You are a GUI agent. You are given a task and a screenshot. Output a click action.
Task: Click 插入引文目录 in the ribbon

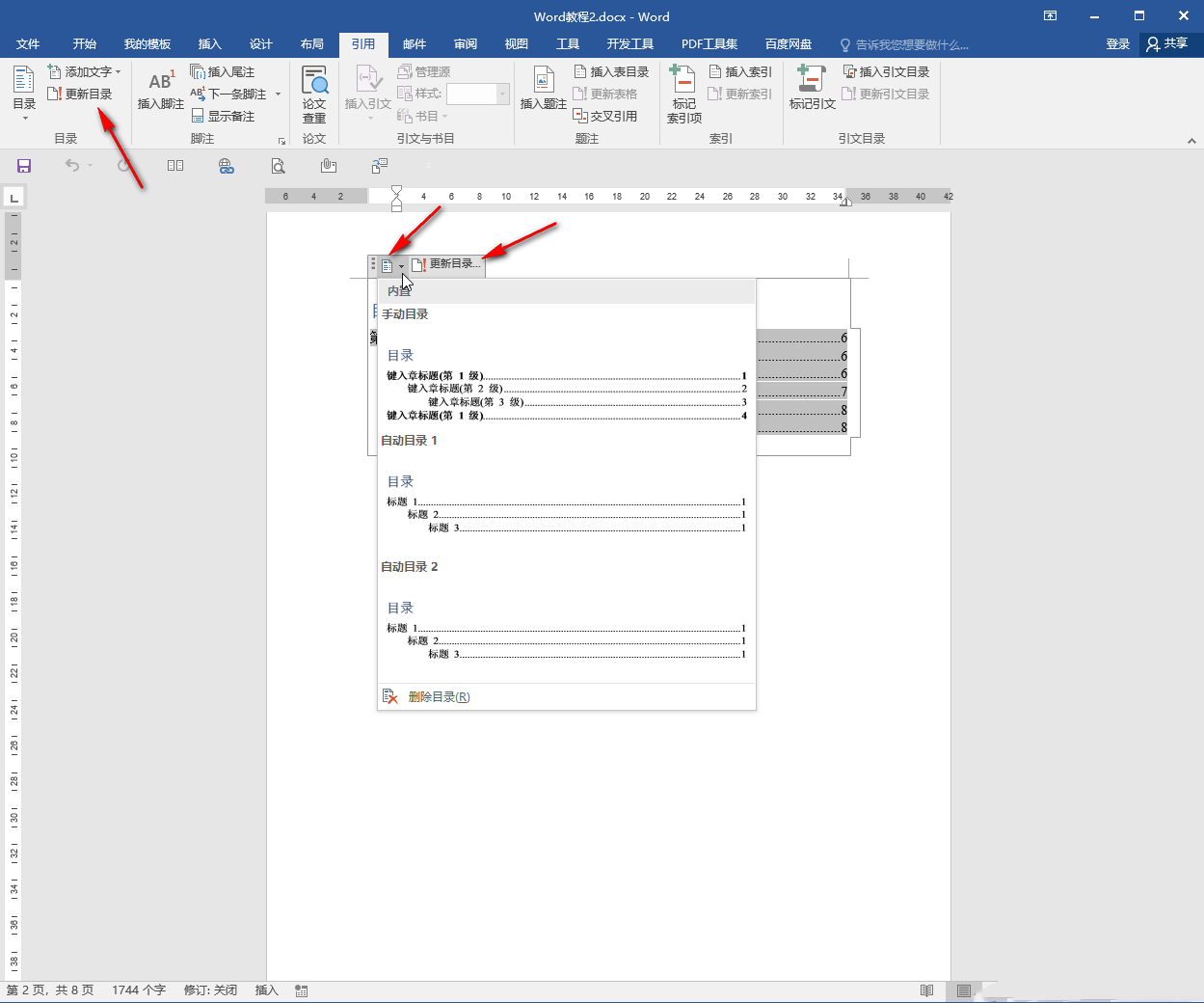pyautogui.click(x=886, y=71)
